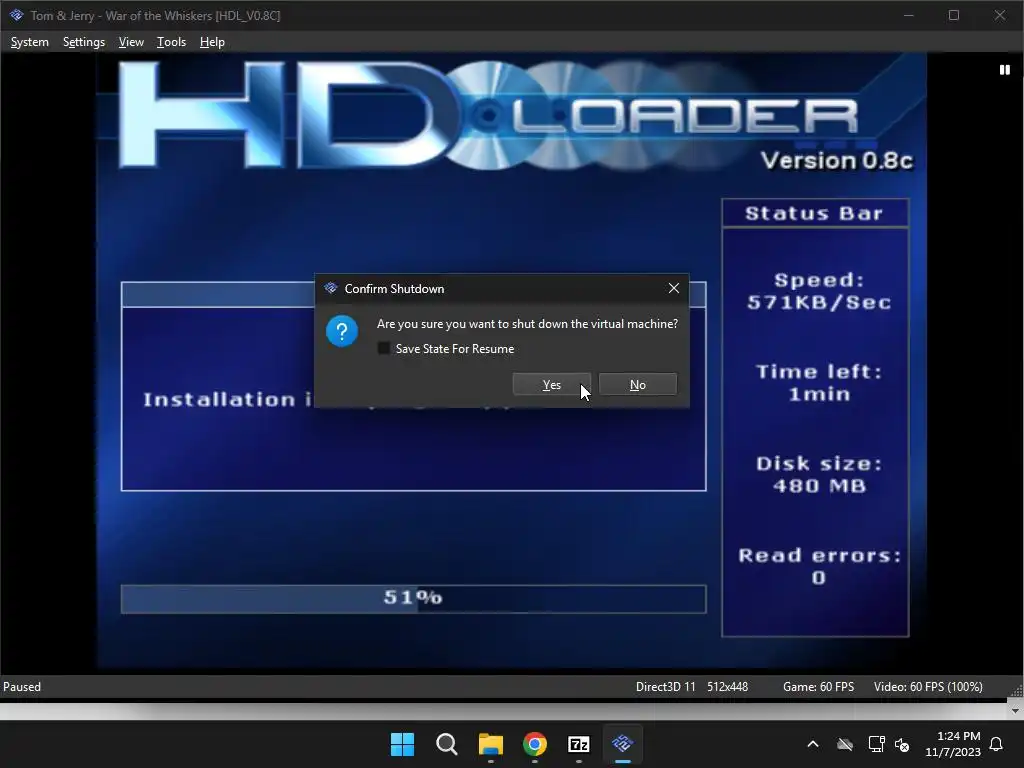Click the 512x448 resolution status entry
Image resolution: width=1024 pixels, height=768 pixels.
click(728, 686)
